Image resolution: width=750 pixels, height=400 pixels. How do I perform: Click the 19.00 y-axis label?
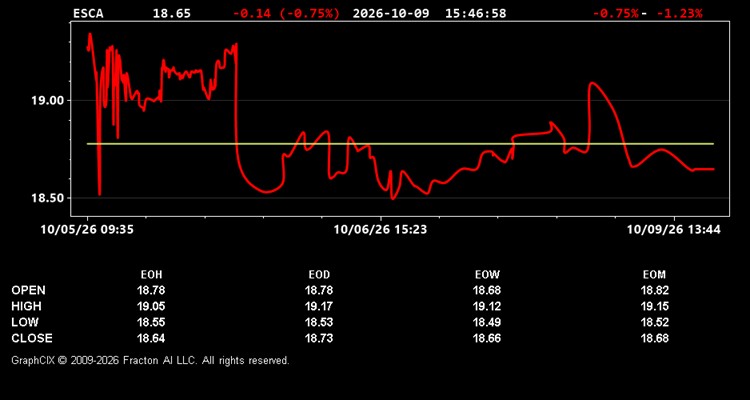tap(48, 100)
